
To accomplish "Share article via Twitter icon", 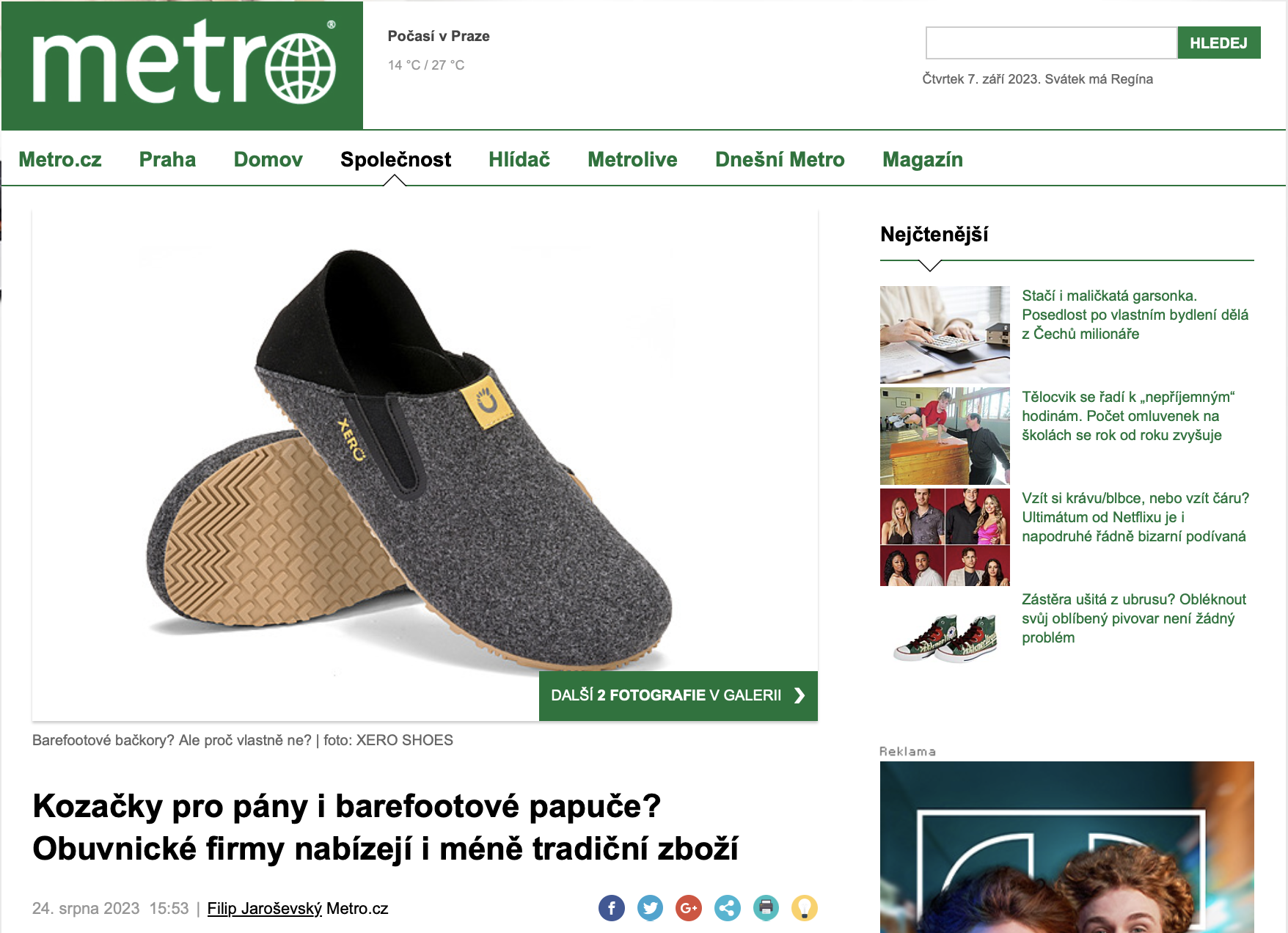I will click(650, 908).
